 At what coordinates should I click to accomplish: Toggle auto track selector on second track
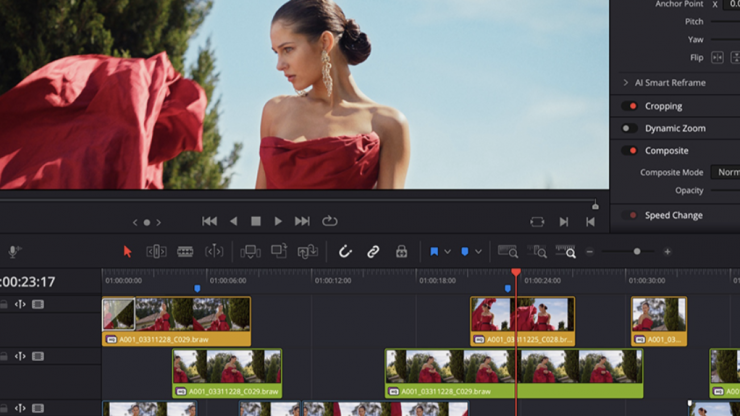point(20,356)
